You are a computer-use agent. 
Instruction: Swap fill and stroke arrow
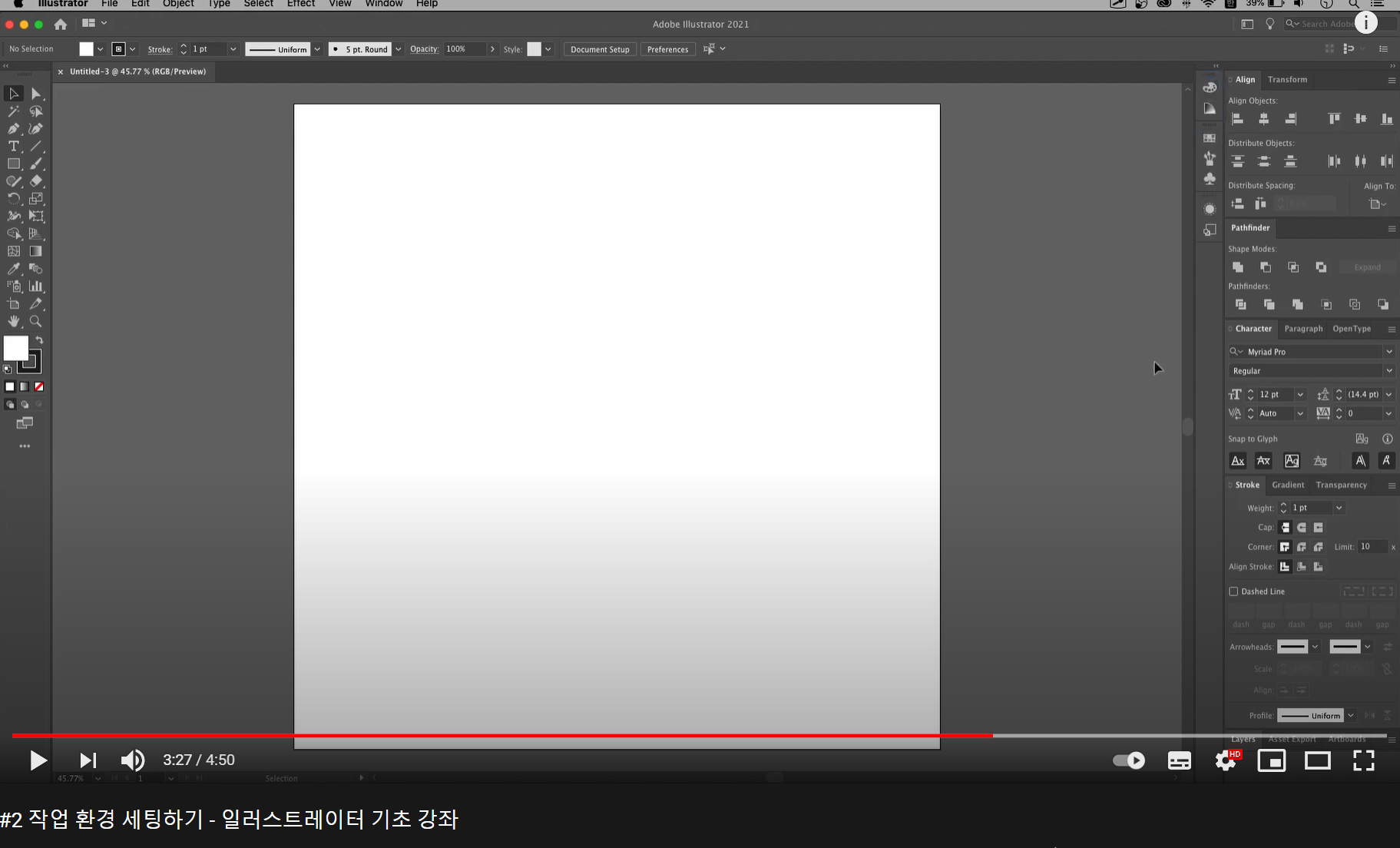click(x=39, y=340)
